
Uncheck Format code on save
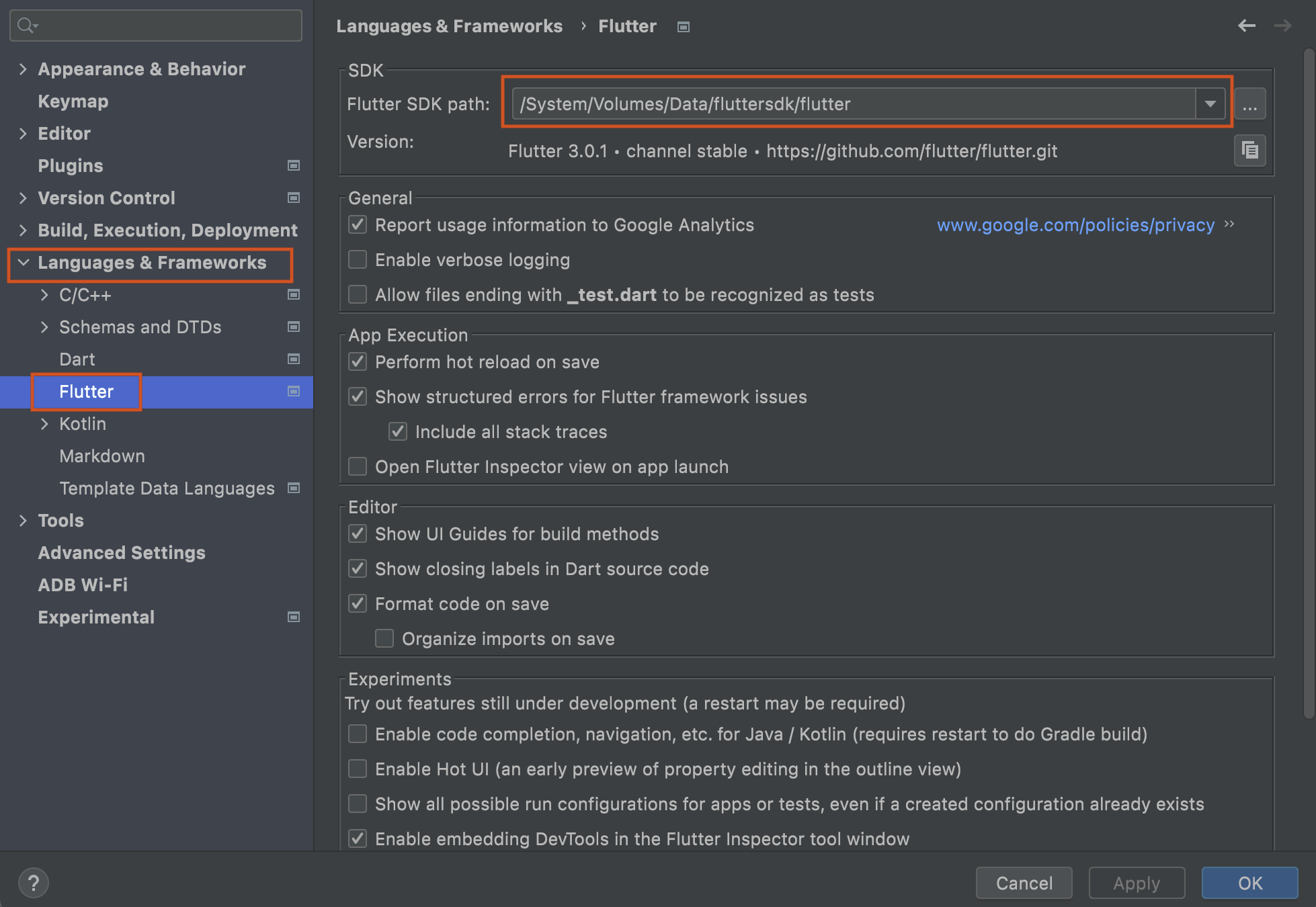(358, 603)
